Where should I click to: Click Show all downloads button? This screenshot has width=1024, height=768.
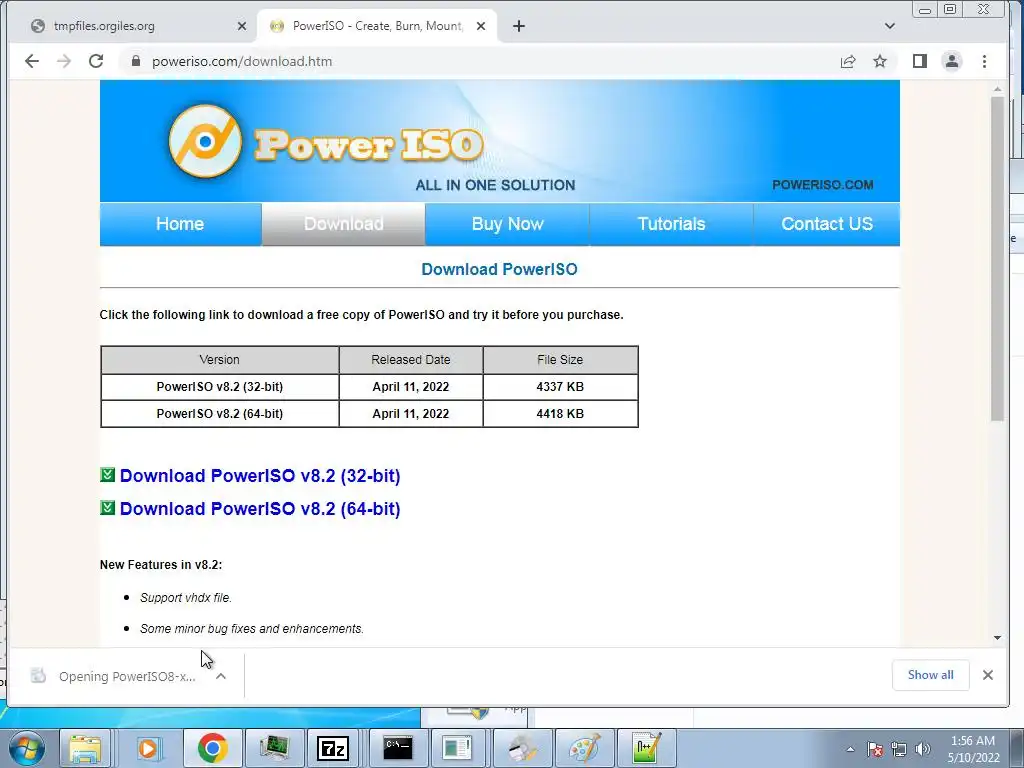coord(931,675)
